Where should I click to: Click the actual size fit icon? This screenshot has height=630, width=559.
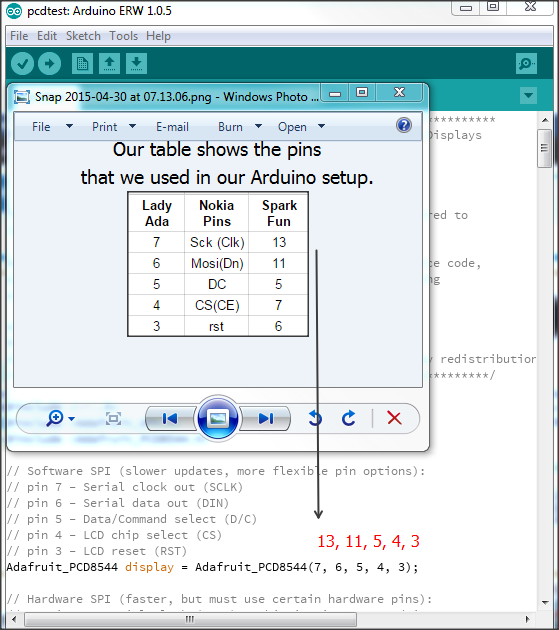tap(113, 419)
